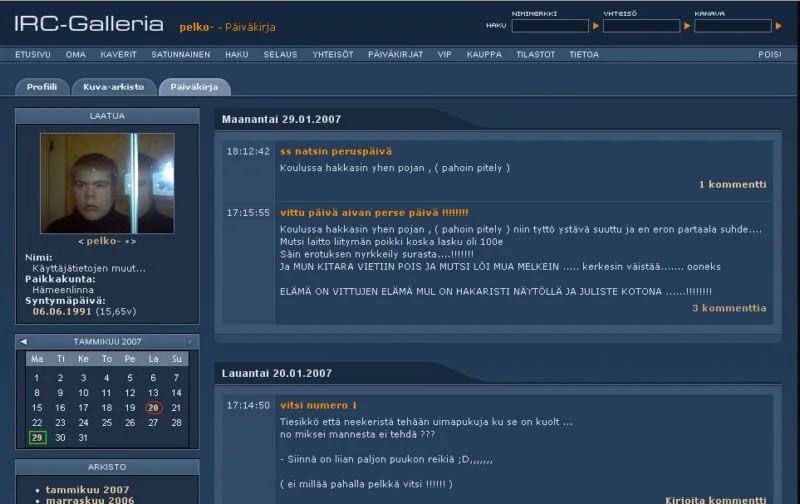
Task: Click the Pois! logout link
Action: [x=769, y=54]
